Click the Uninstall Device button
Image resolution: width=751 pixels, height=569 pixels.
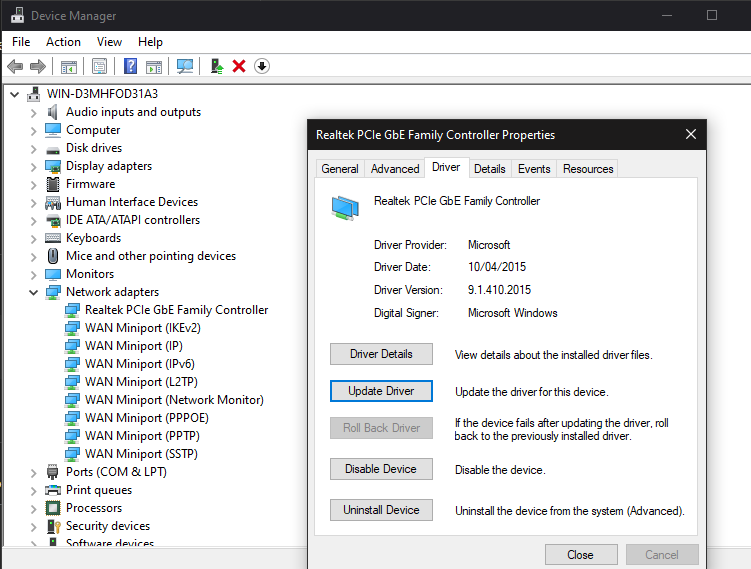pyautogui.click(x=381, y=510)
